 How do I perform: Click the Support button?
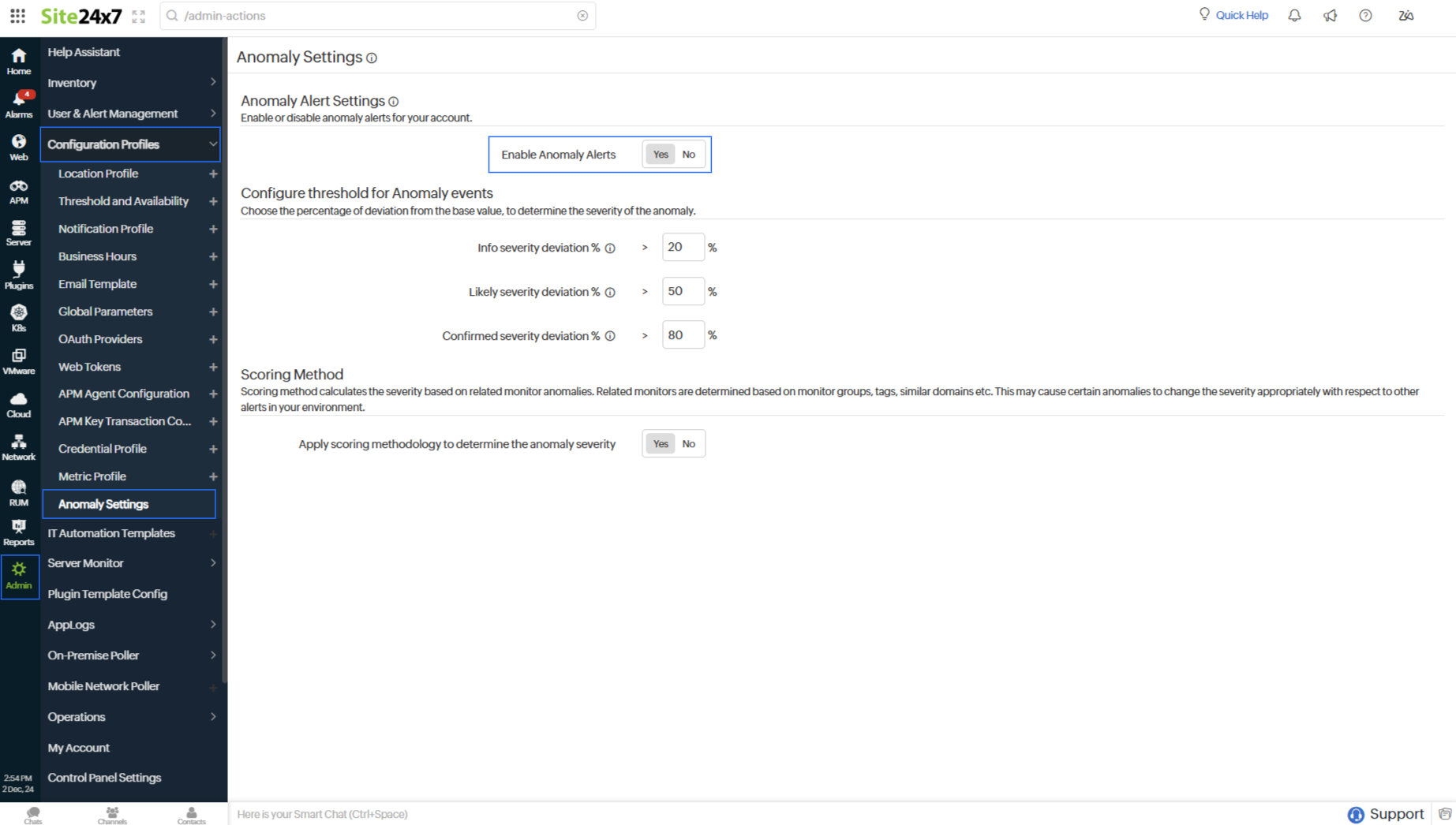pos(1386,814)
